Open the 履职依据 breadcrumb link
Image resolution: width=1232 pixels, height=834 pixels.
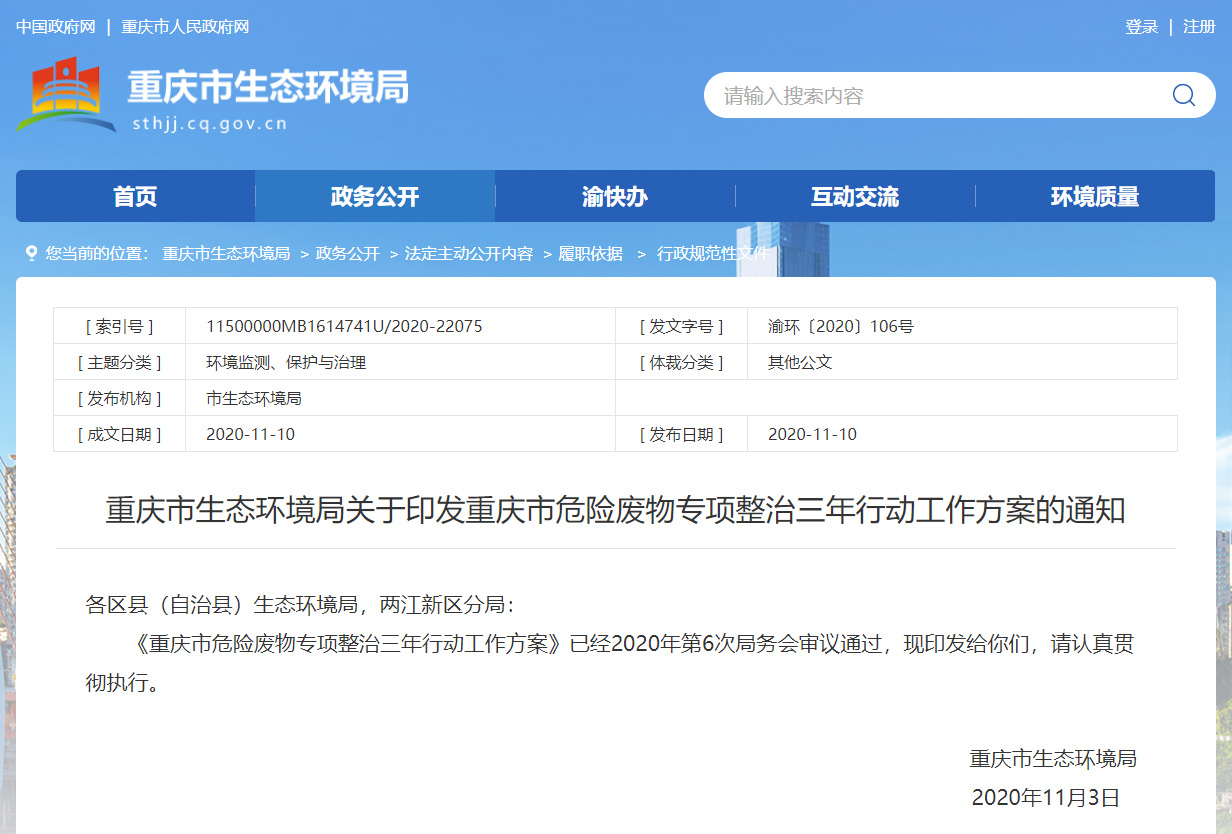tap(590, 254)
